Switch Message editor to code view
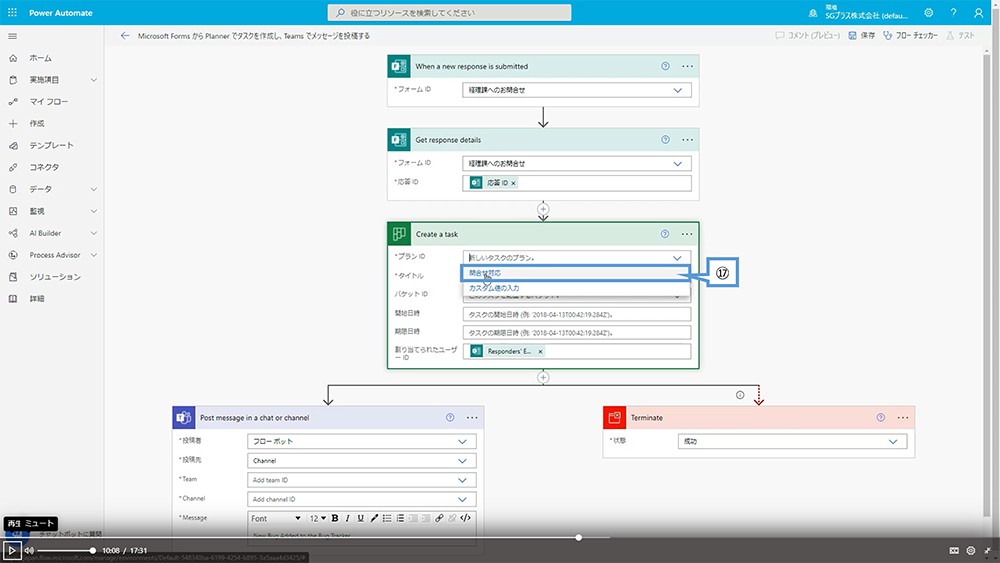The height and width of the screenshot is (563, 1000). point(466,518)
